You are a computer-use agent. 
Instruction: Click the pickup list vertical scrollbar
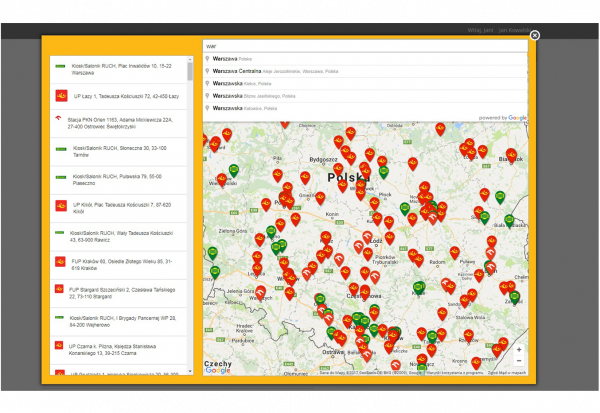[x=190, y=70]
